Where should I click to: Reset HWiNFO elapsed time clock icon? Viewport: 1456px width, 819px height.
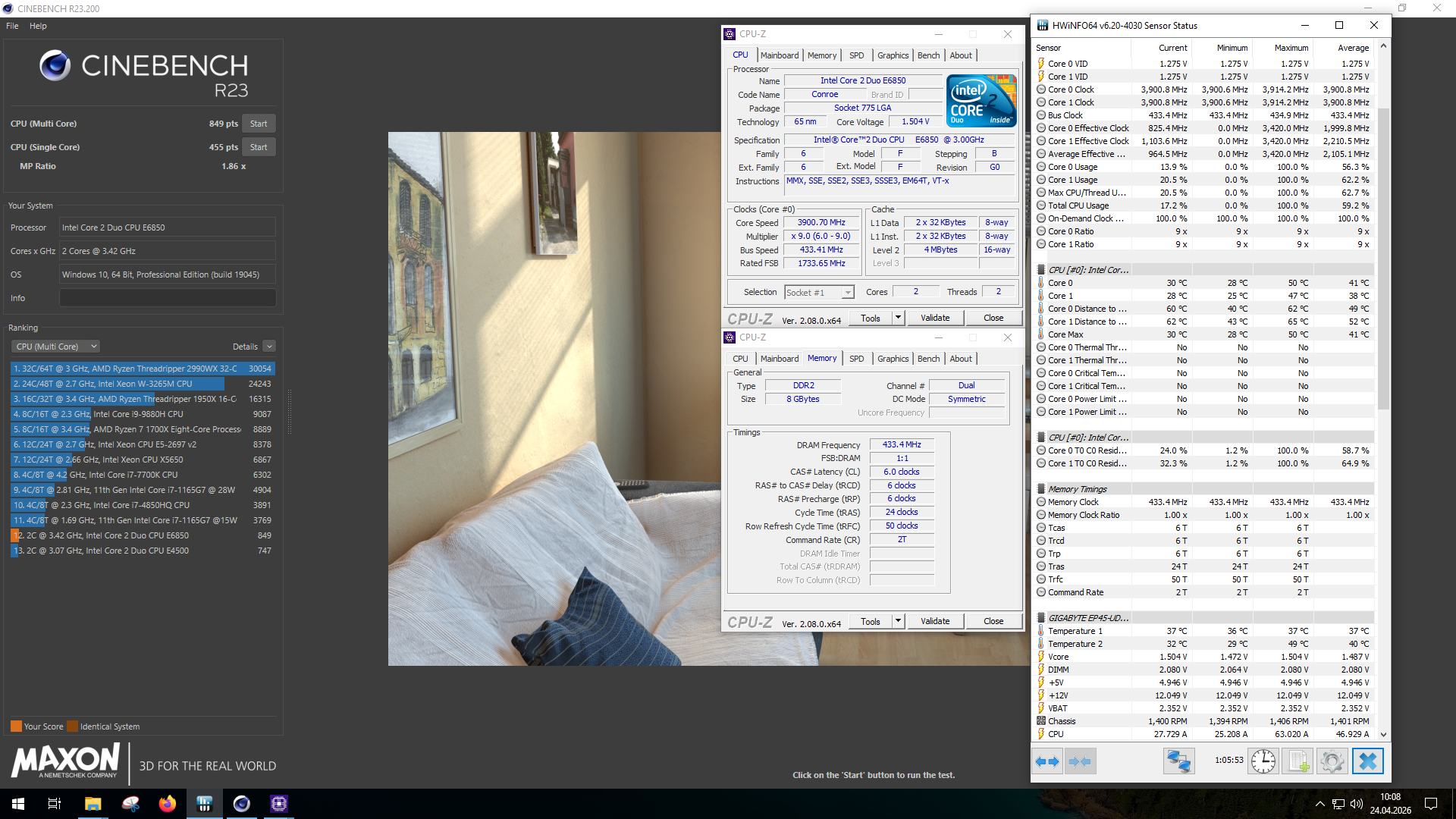point(1263,761)
